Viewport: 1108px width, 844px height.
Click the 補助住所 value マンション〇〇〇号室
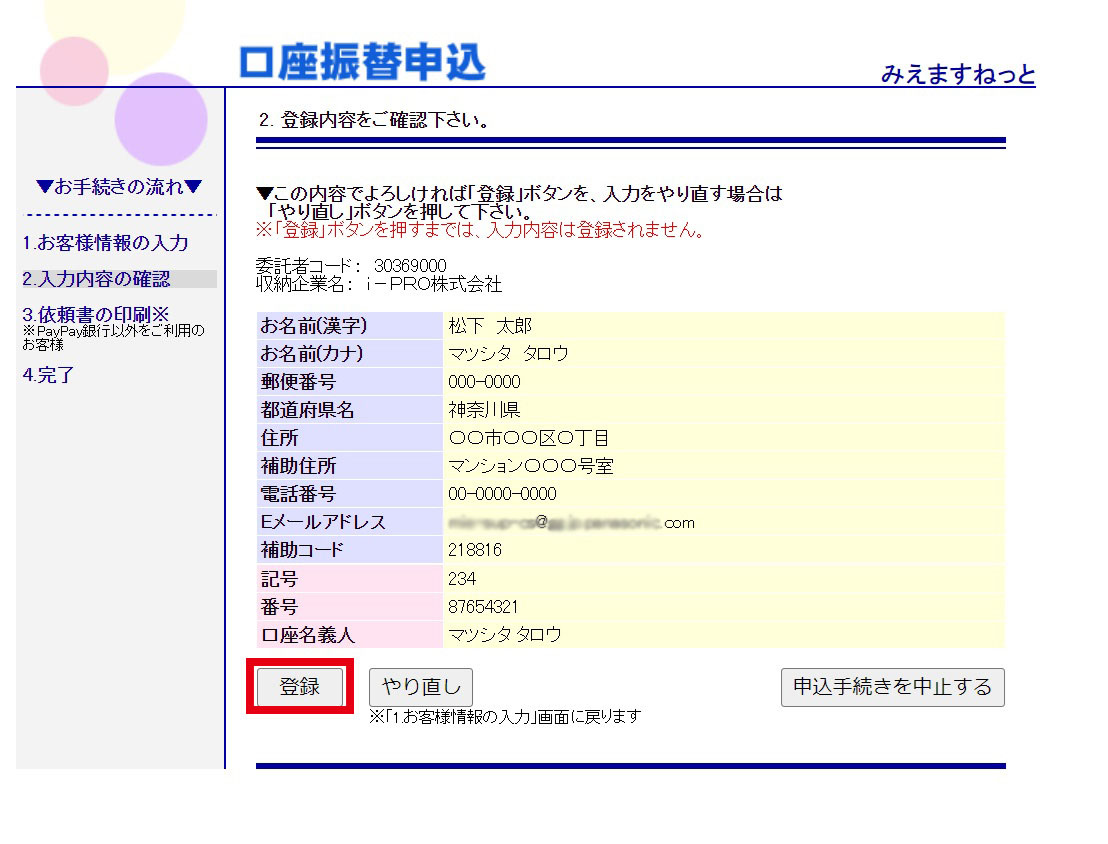[530, 466]
